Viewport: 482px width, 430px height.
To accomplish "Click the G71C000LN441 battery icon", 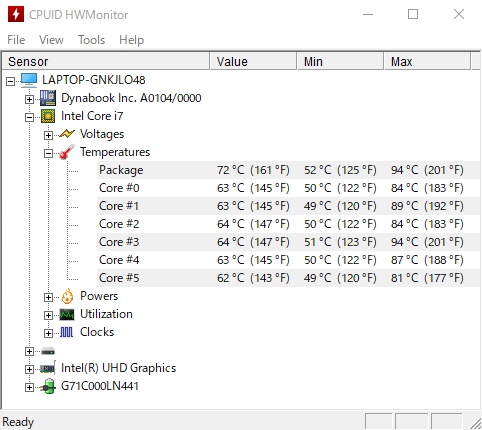I will [48, 386].
